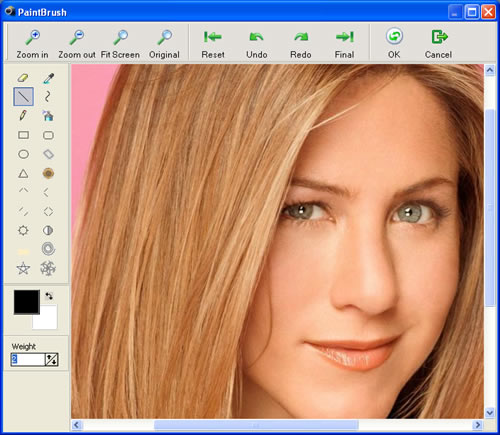Activate the Brightness sun tool
This screenshot has height=435, width=500.
click(23, 230)
